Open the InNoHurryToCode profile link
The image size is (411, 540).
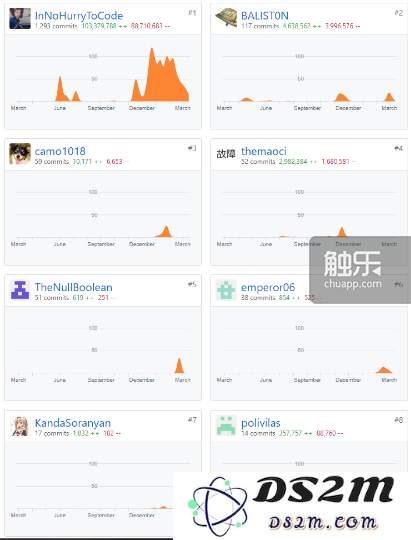(x=79, y=15)
